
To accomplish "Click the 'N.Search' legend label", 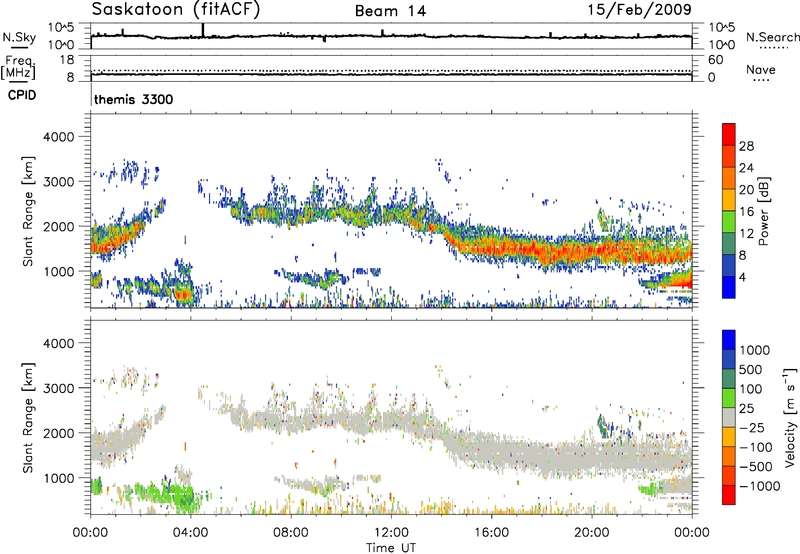I will point(772,37).
